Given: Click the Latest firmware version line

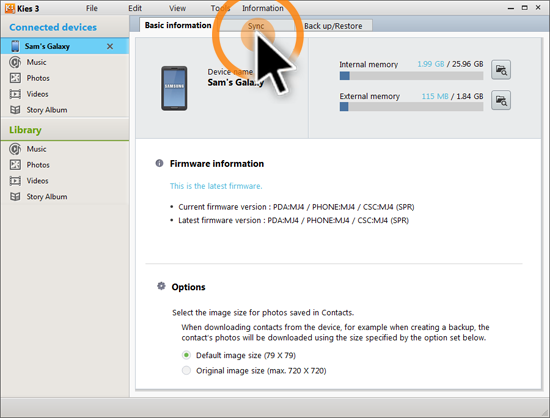Looking at the screenshot, I should (293, 220).
